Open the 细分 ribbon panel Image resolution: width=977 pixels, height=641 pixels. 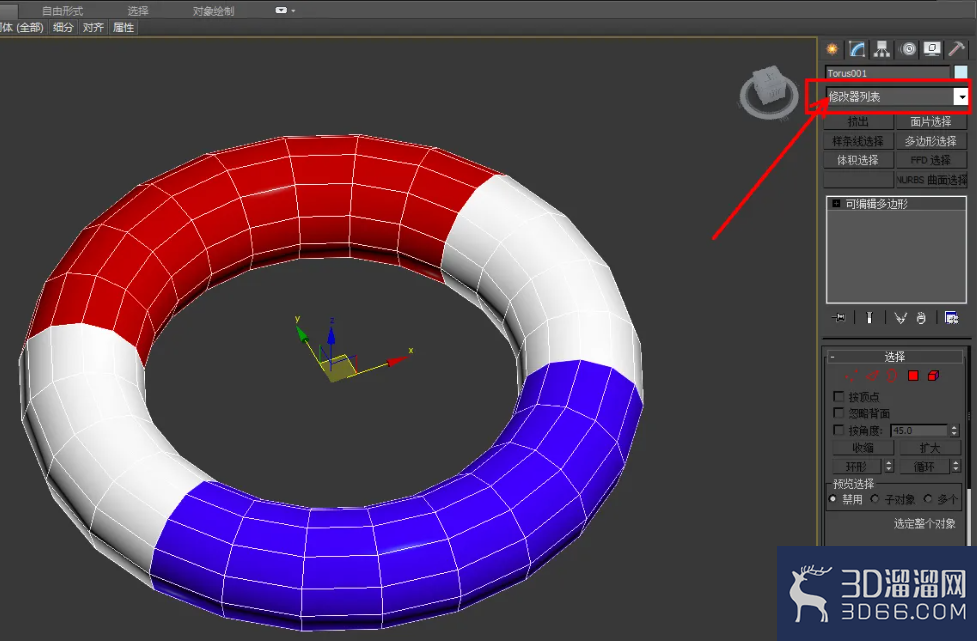tap(63, 27)
